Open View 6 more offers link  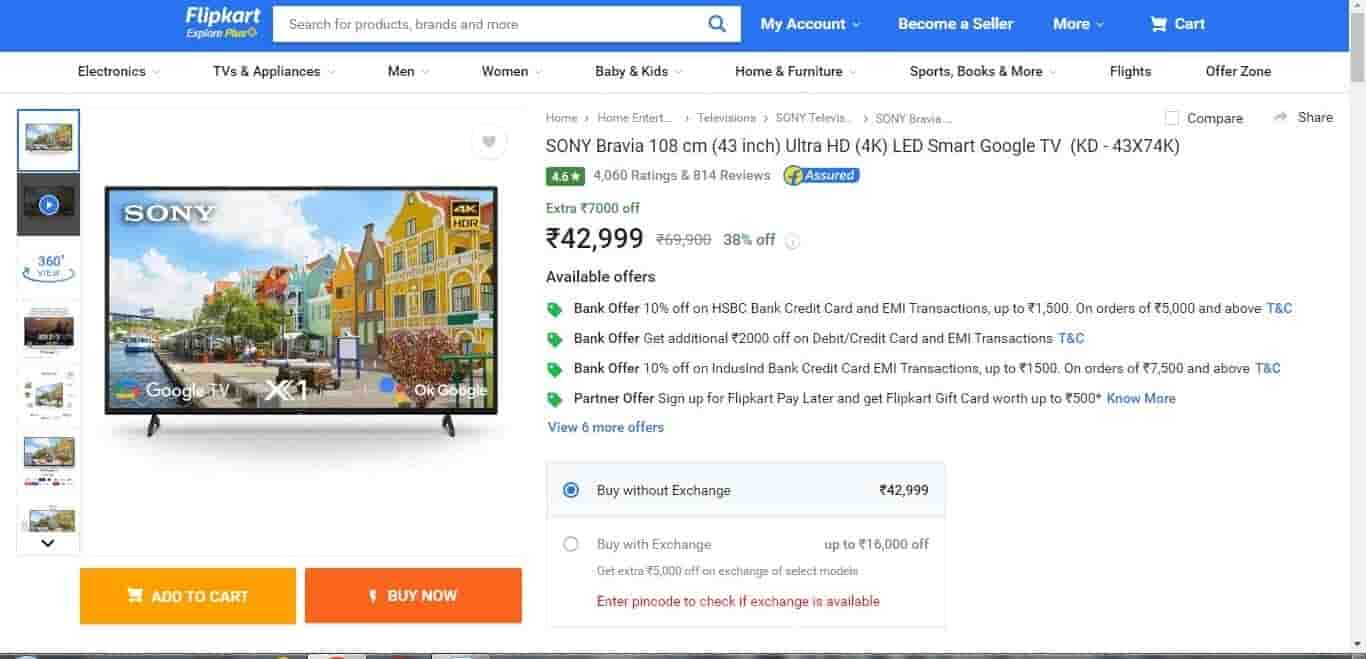606,427
